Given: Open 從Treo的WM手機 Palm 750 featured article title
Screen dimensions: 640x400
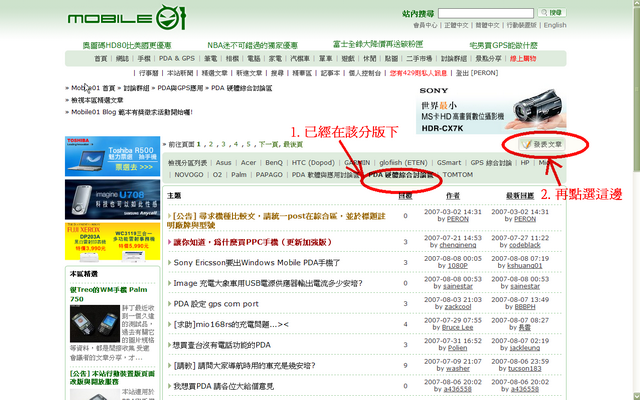Looking at the screenshot, I should click(x=109, y=294).
